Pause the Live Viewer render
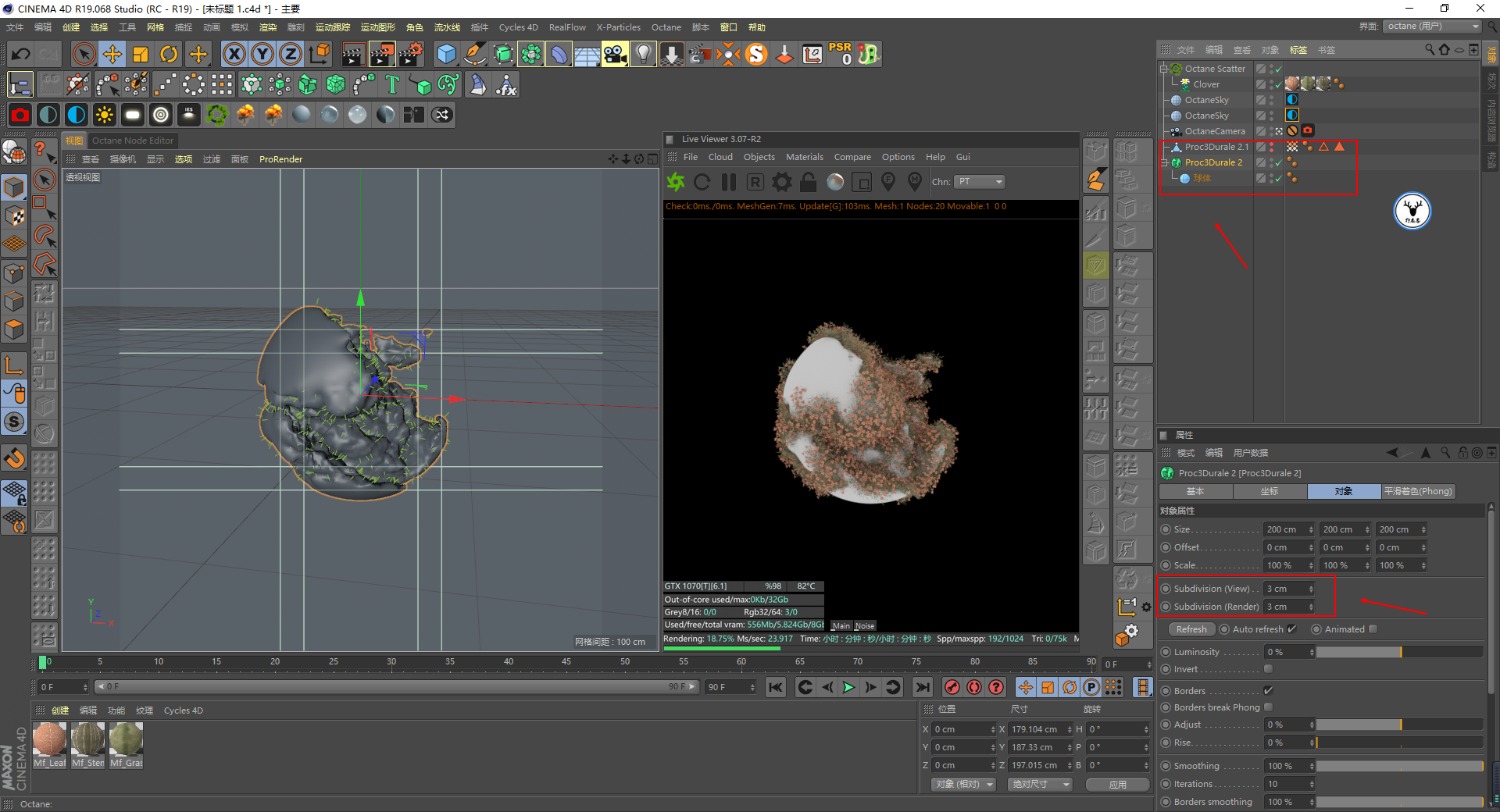The width and height of the screenshot is (1500, 812). (x=729, y=182)
